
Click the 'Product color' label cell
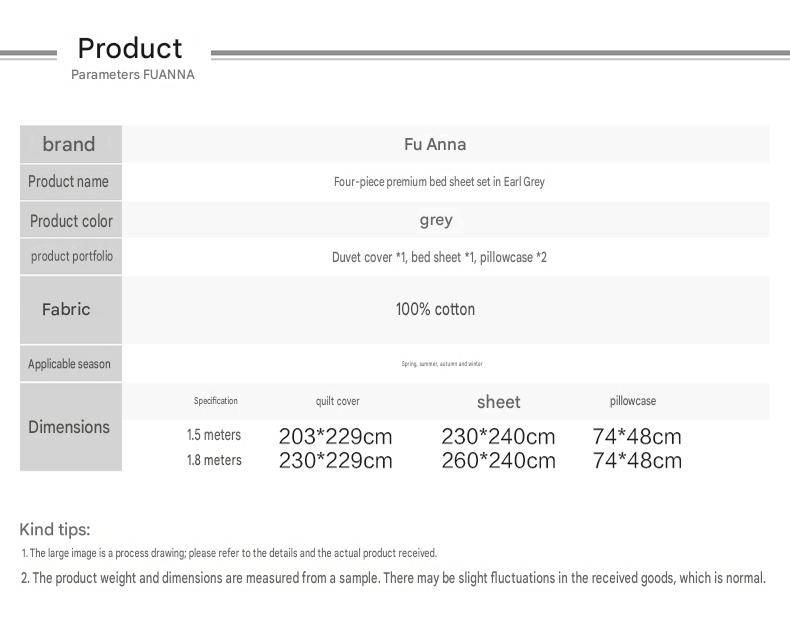[x=71, y=220]
